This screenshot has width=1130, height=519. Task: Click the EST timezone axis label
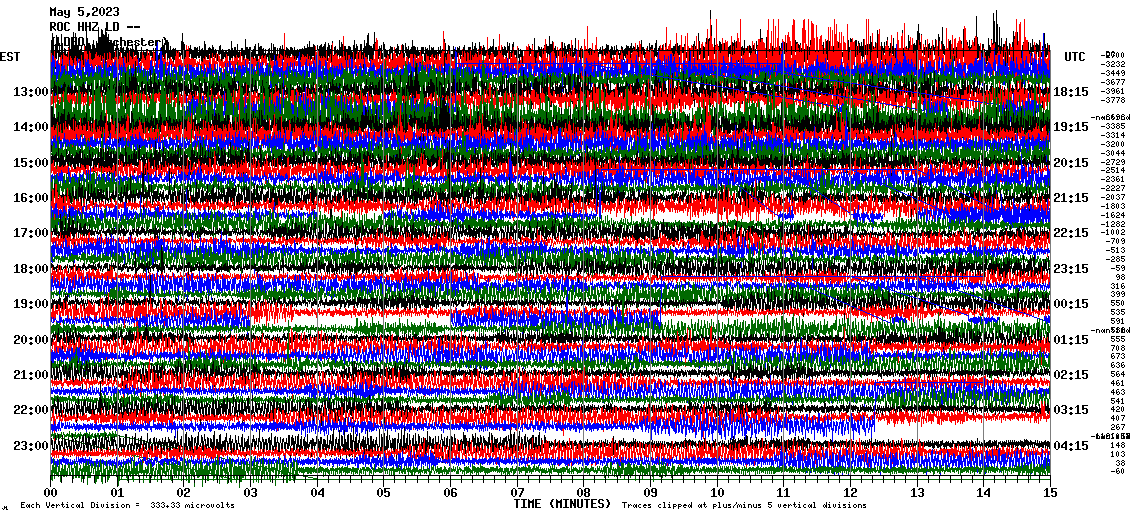coord(11,57)
